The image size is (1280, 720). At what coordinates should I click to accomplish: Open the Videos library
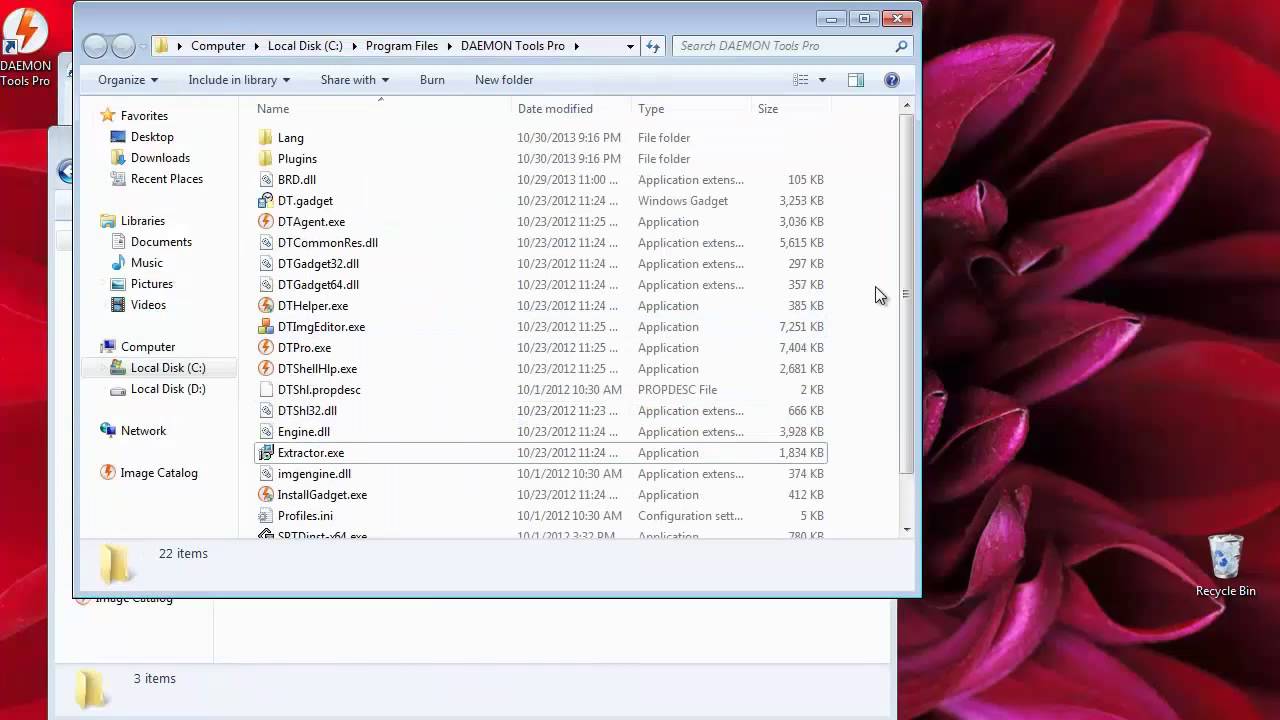[x=148, y=305]
